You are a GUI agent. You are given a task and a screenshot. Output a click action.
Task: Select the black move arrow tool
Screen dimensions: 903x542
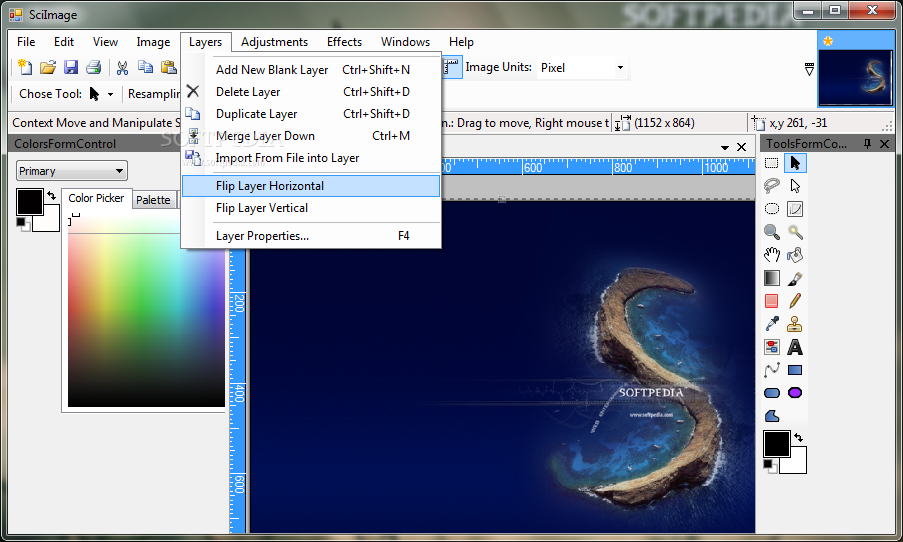coord(795,163)
